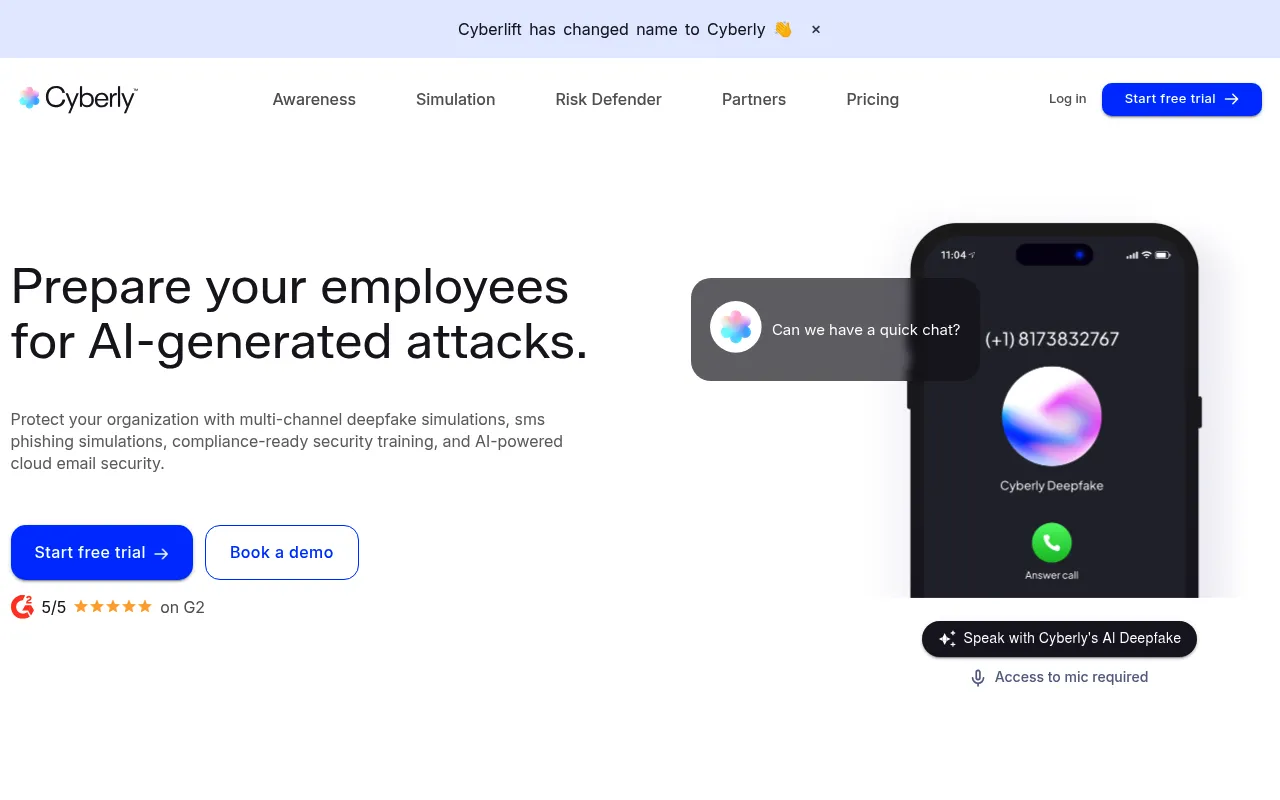This screenshot has width=1280, height=800.
Task: Click the green Answer call button
Action: (x=1052, y=543)
